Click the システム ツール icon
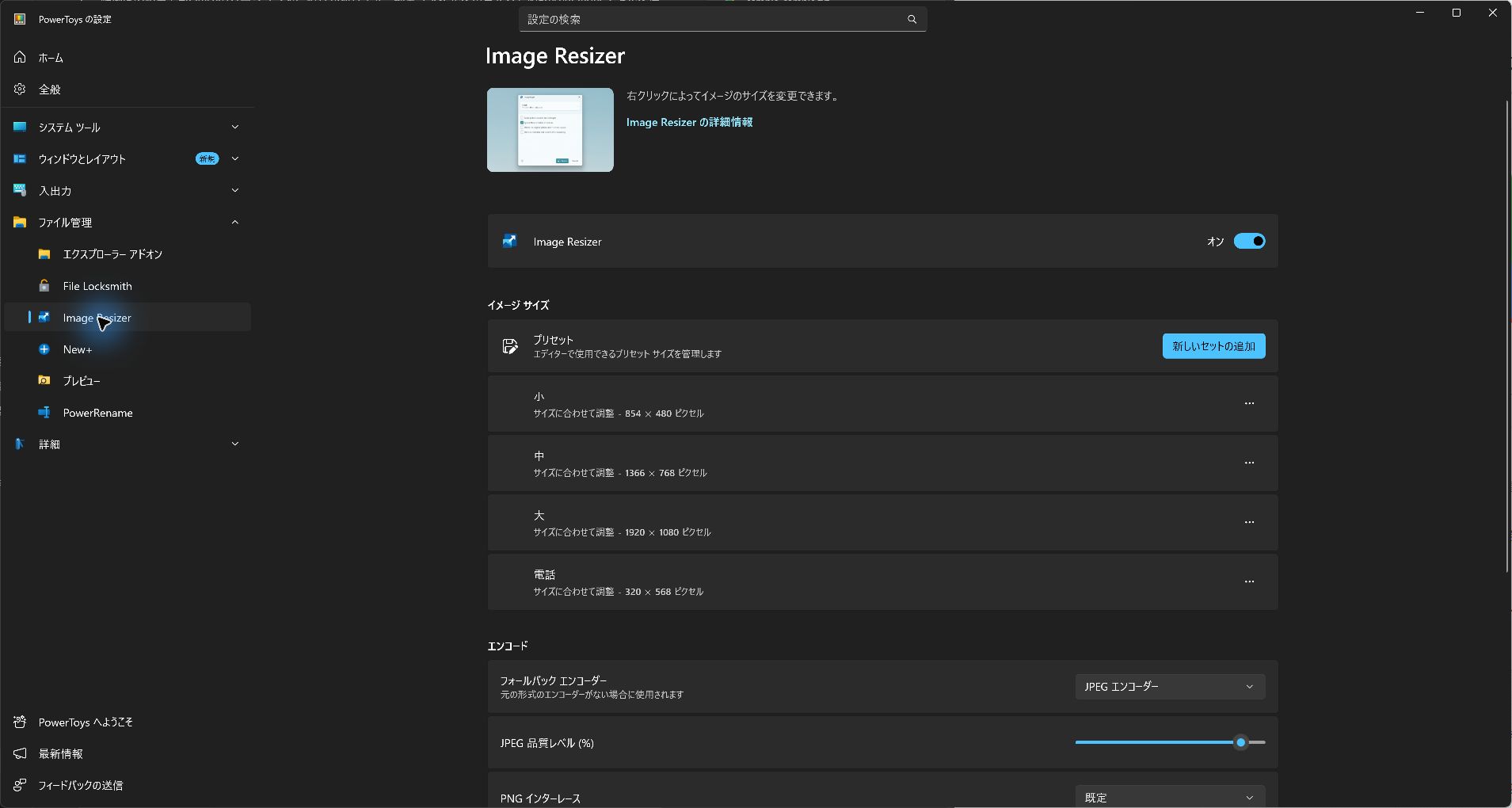Screen dimensions: 1512x808 pos(20,127)
